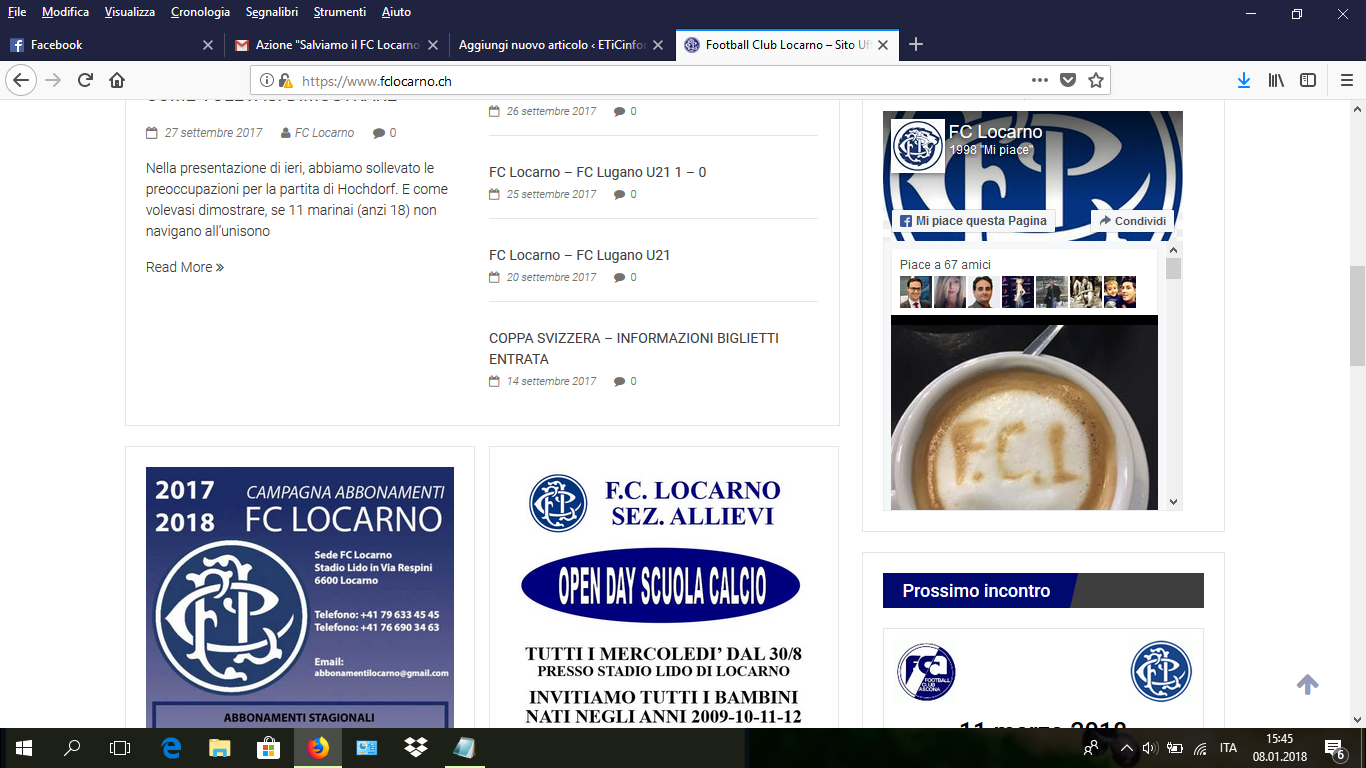This screenshot has height=768, width=1366.
Task: Open the Firefox home page icon
Action: (x=117, y=81)
